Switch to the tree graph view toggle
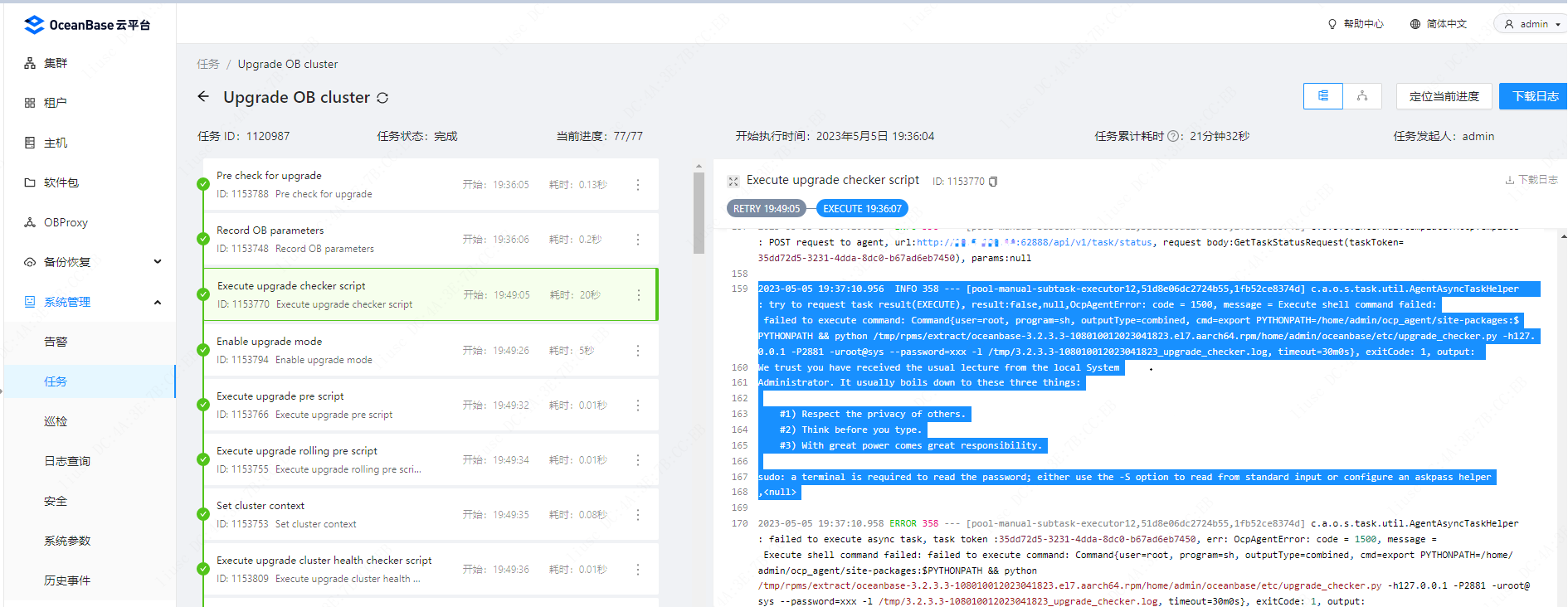 pyautogui.click(x=1362, y=96)
